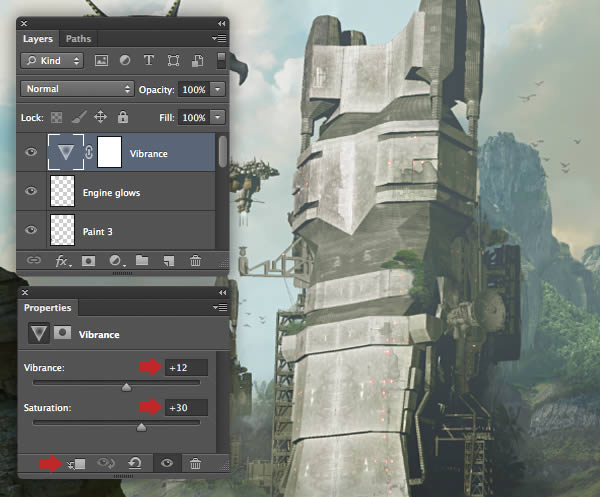Click the Saturation slider handle

[141, 427]
